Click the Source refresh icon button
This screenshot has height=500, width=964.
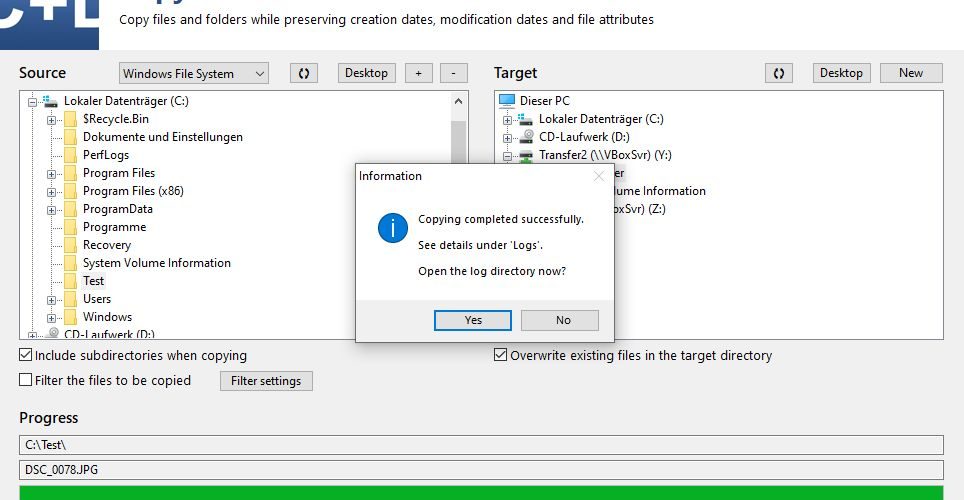pyautogui.click(x=304, y=73)
